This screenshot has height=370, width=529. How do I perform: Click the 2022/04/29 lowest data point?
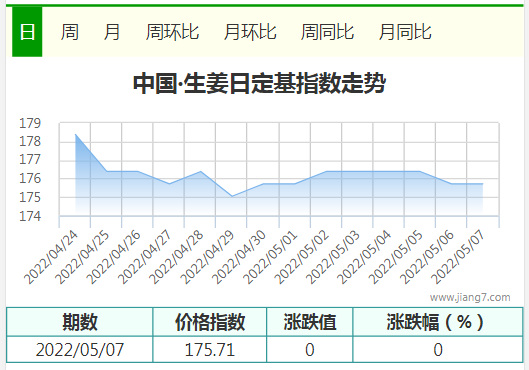232,196
